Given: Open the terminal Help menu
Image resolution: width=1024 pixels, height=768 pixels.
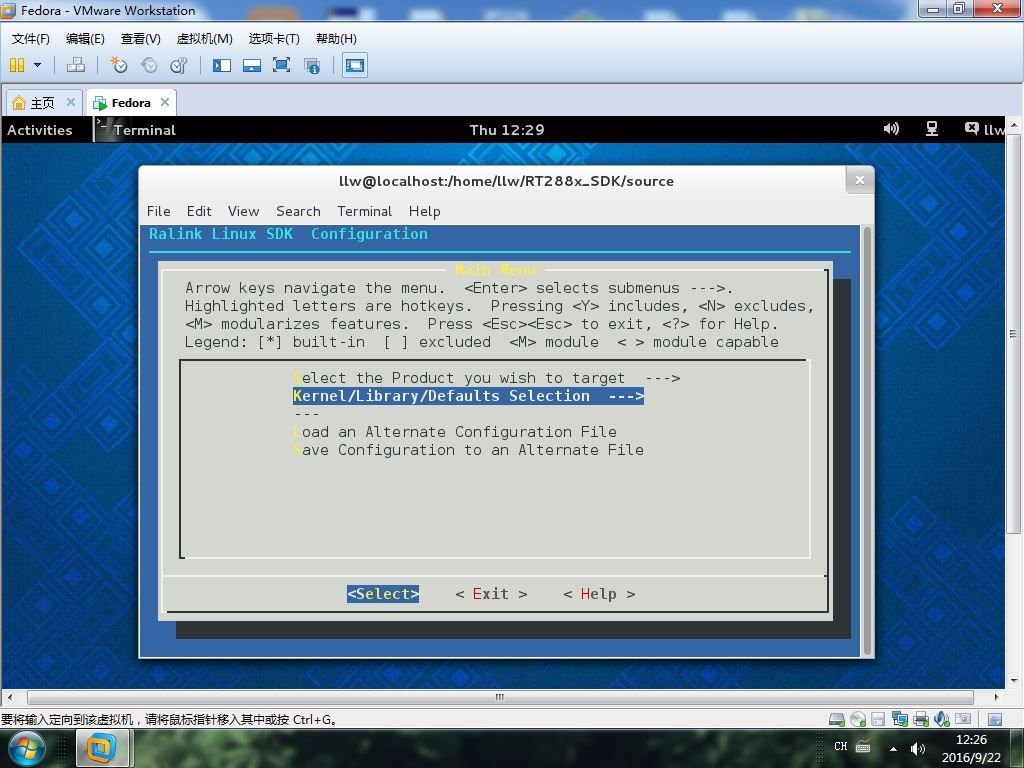Looking at the screenshot, I should point(424,211).
